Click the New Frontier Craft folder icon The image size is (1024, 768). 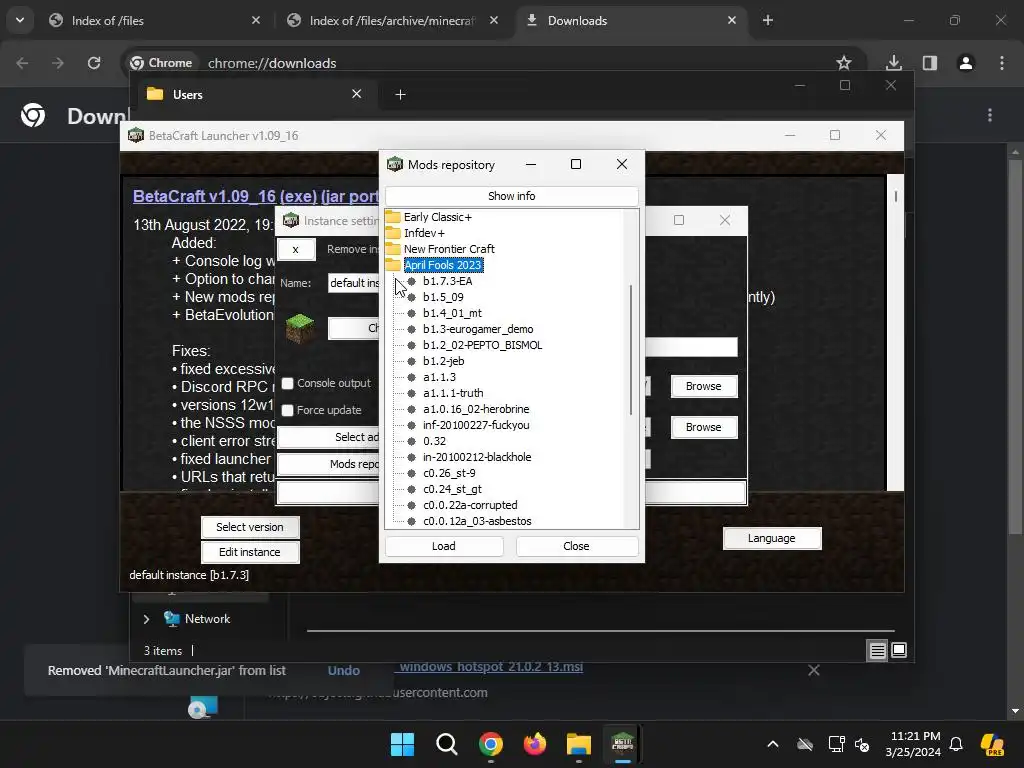point(393,249)
